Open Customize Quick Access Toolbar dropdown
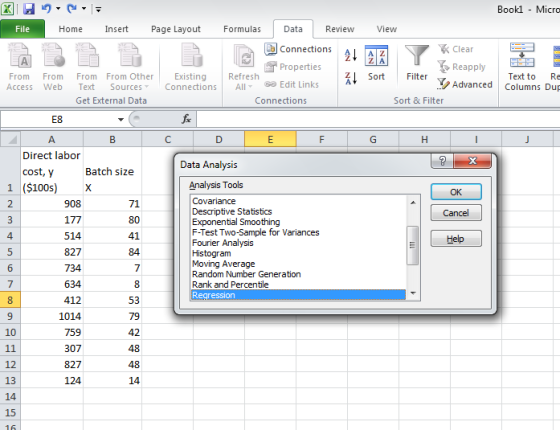This screenshot has height=430, width=560. 98,10
